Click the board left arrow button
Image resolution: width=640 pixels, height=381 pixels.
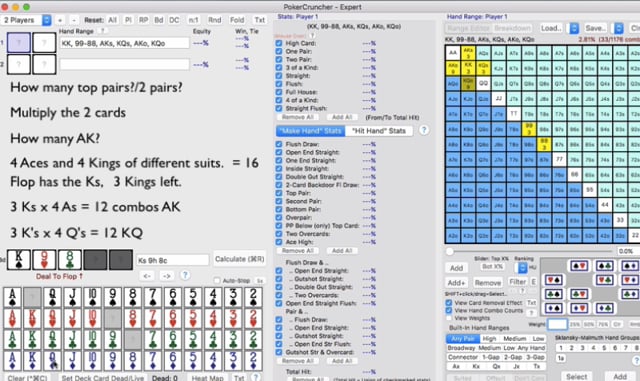(x=147, y=276)
